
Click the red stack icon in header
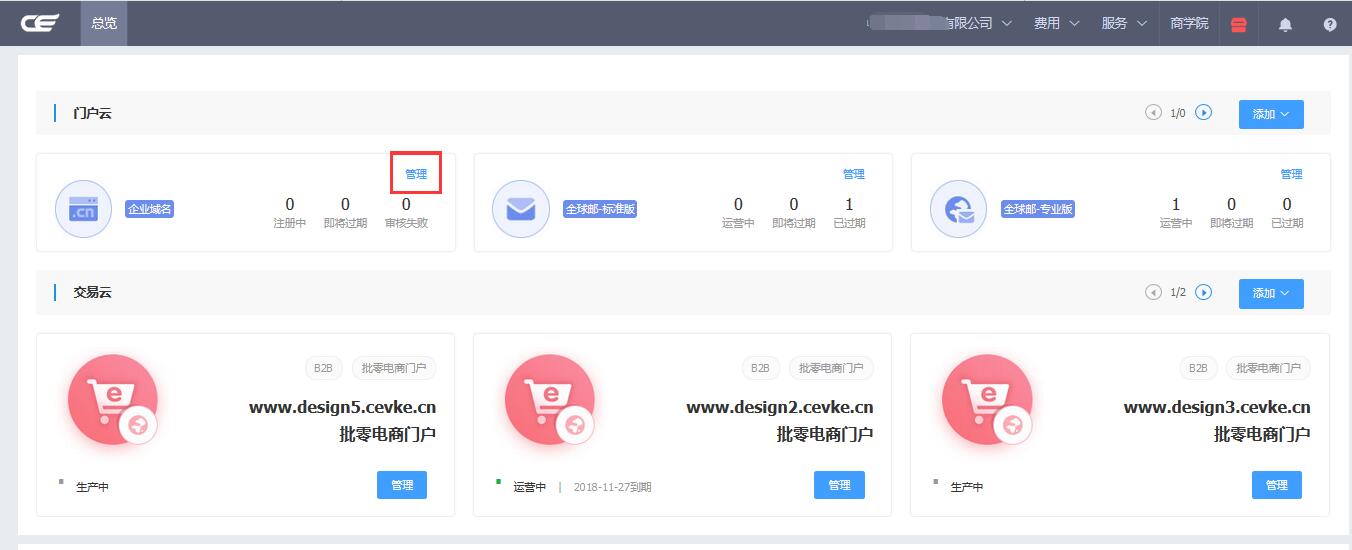tap(1238, 24)
